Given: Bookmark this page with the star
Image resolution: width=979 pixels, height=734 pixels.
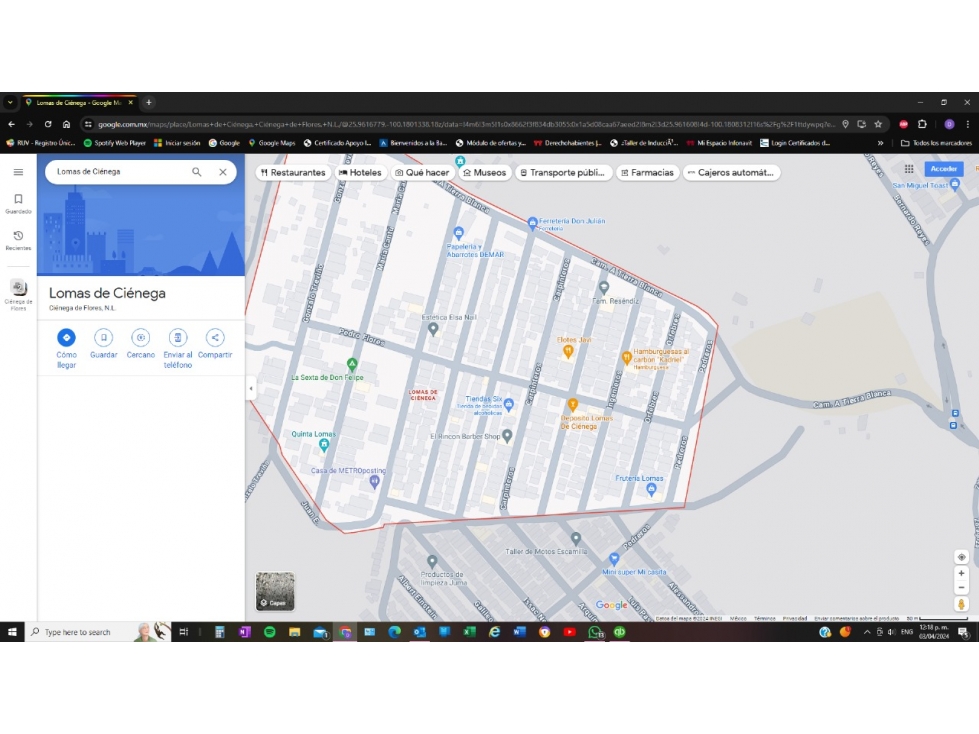Looking at the screenshot, I should 878,124.
